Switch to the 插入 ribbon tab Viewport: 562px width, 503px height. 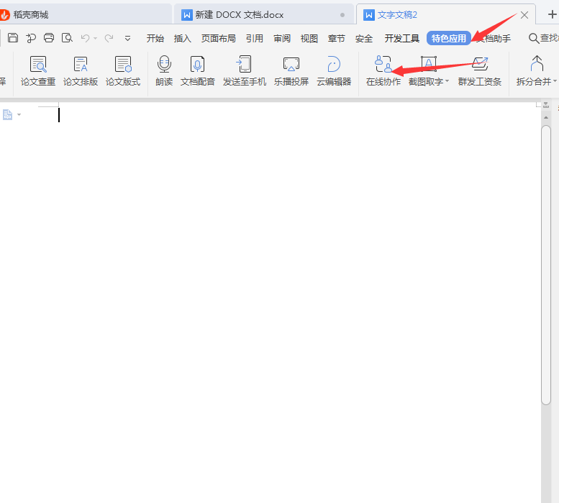pos(182,38)
